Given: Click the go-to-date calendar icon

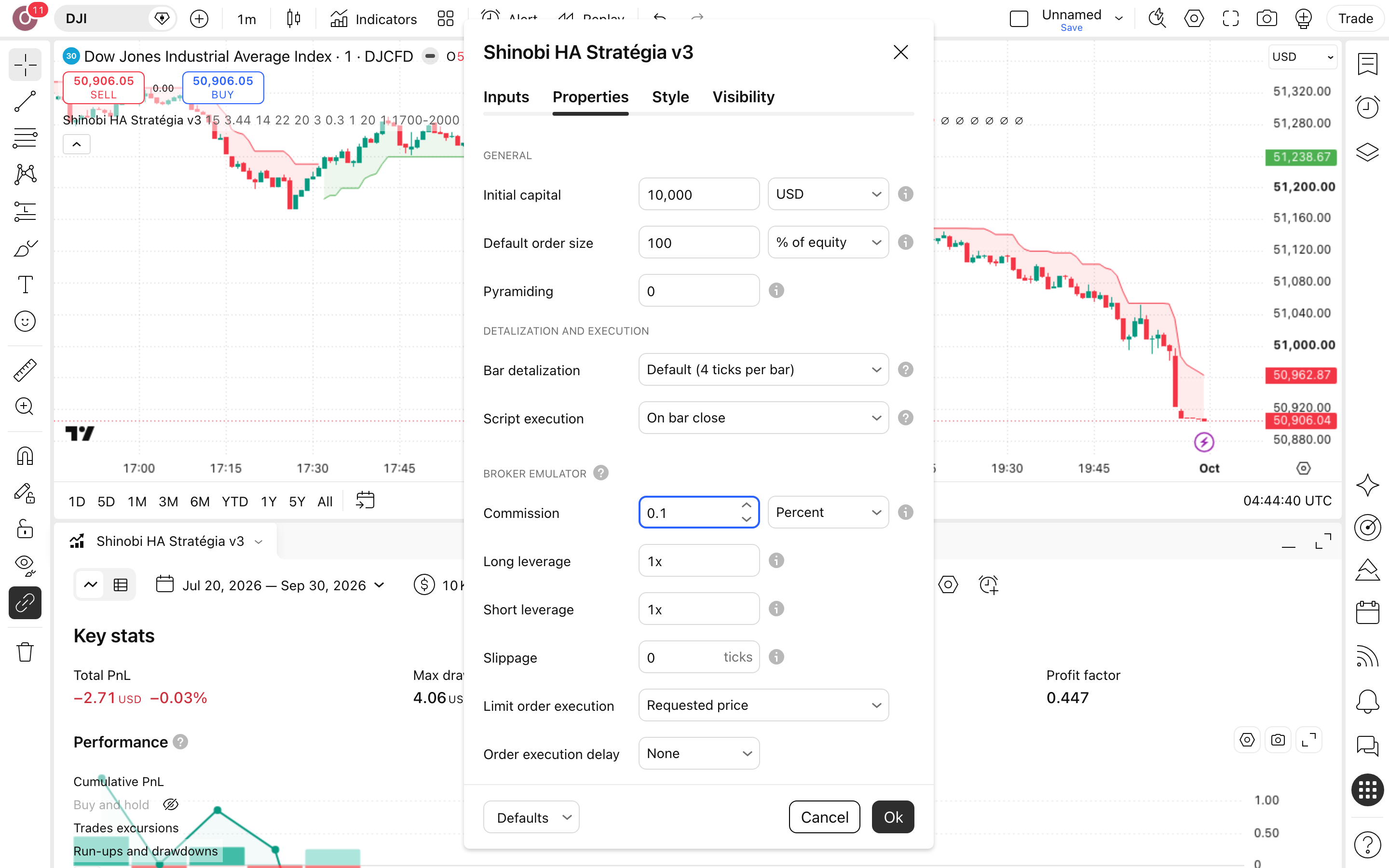Looking at the screenshot, I should [x=365, y=501].
